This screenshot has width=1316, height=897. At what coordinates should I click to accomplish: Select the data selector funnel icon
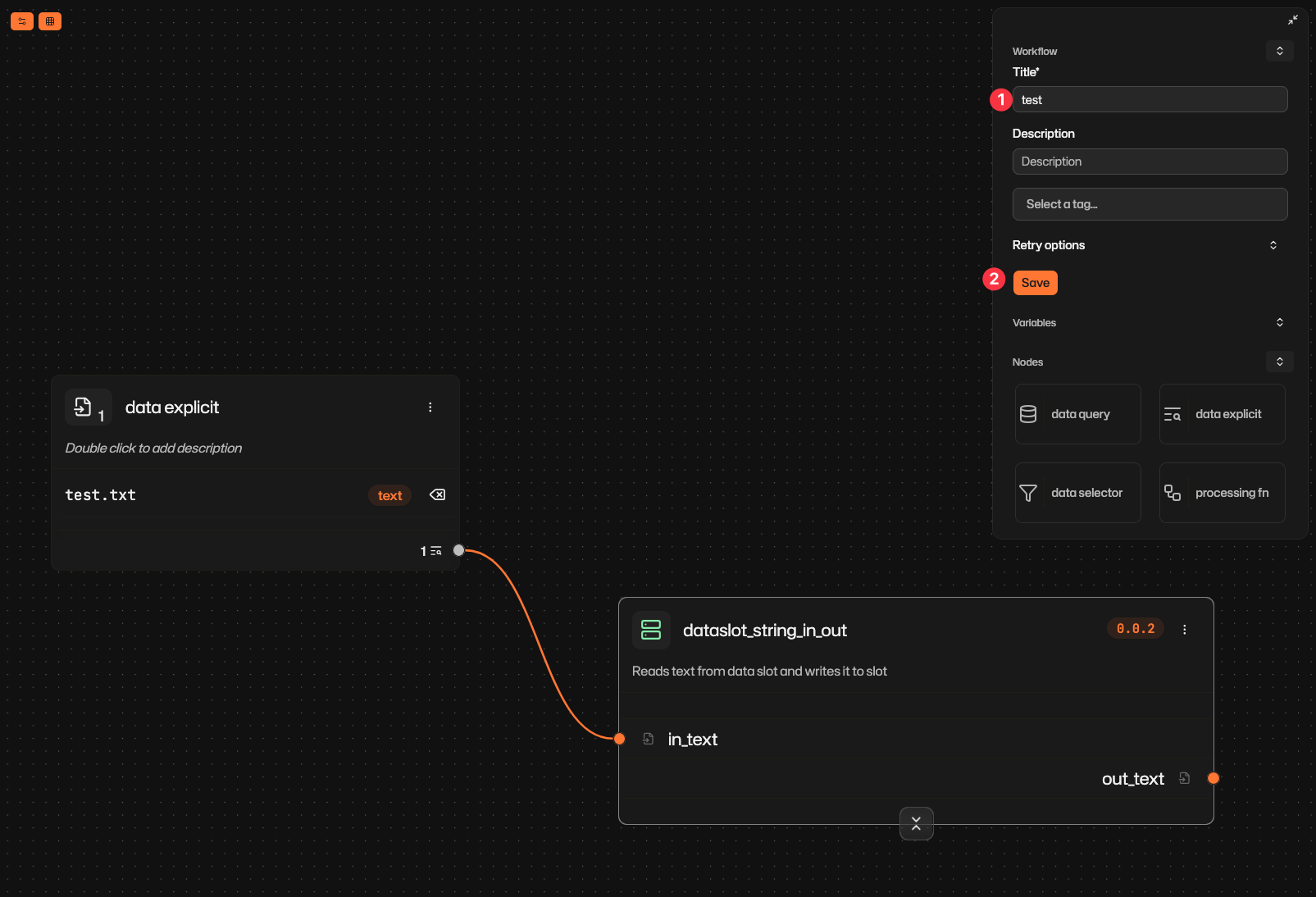coord(1028,493)
